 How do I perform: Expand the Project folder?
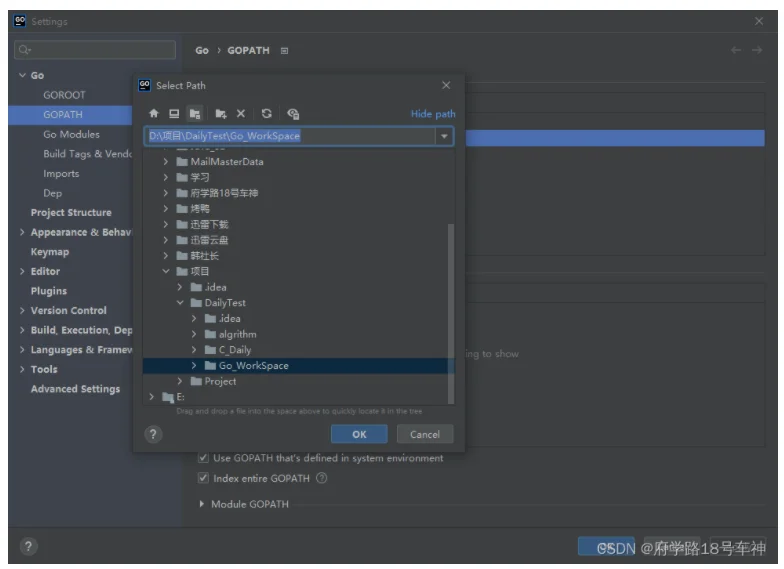(x=180, y=381)
